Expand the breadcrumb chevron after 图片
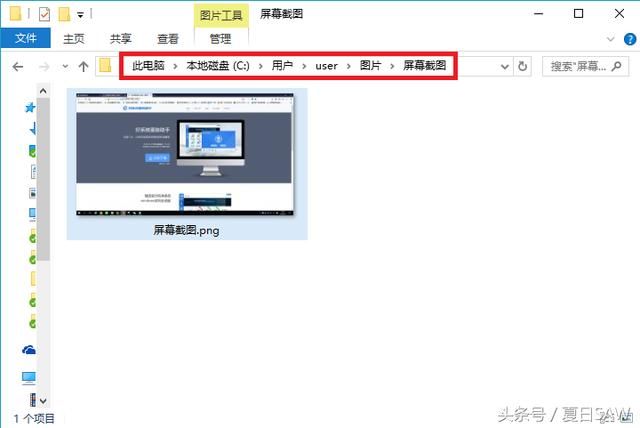The height and width of the screenshot is (428, 640). pyautogui.click(x=392, y=66)
